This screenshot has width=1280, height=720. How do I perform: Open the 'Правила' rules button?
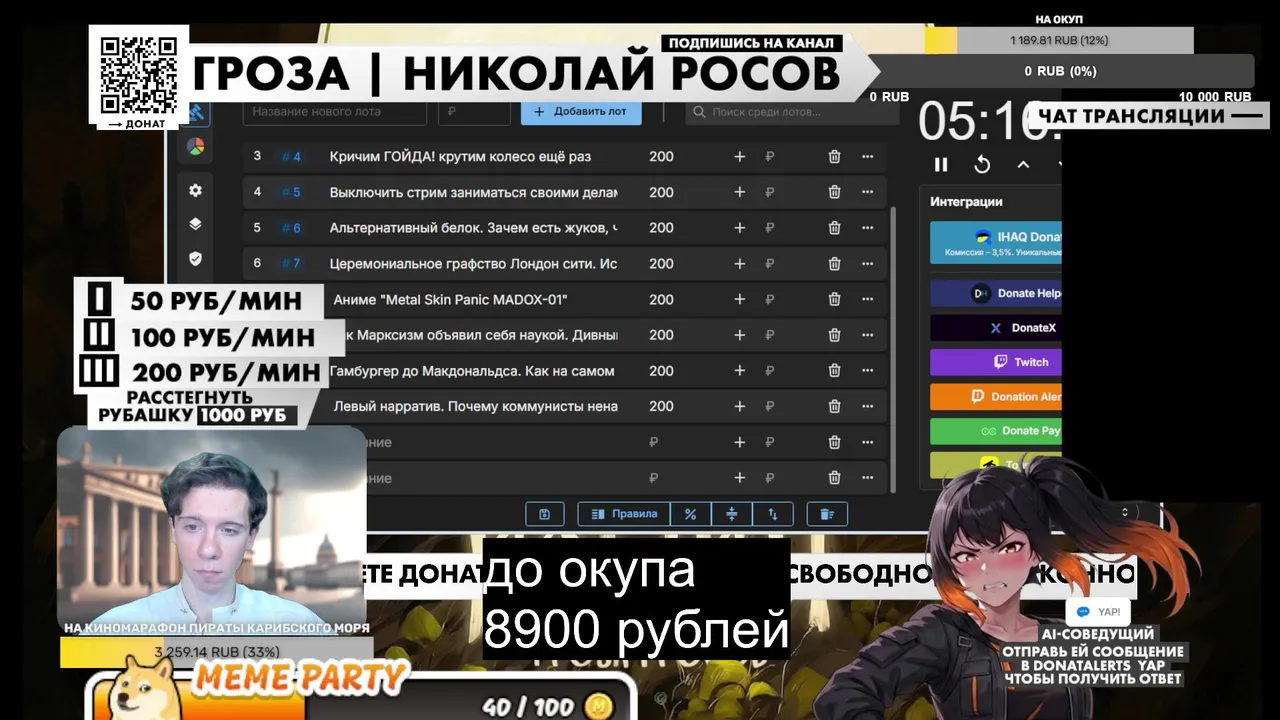pyautogui.click(x=624, y=514)
